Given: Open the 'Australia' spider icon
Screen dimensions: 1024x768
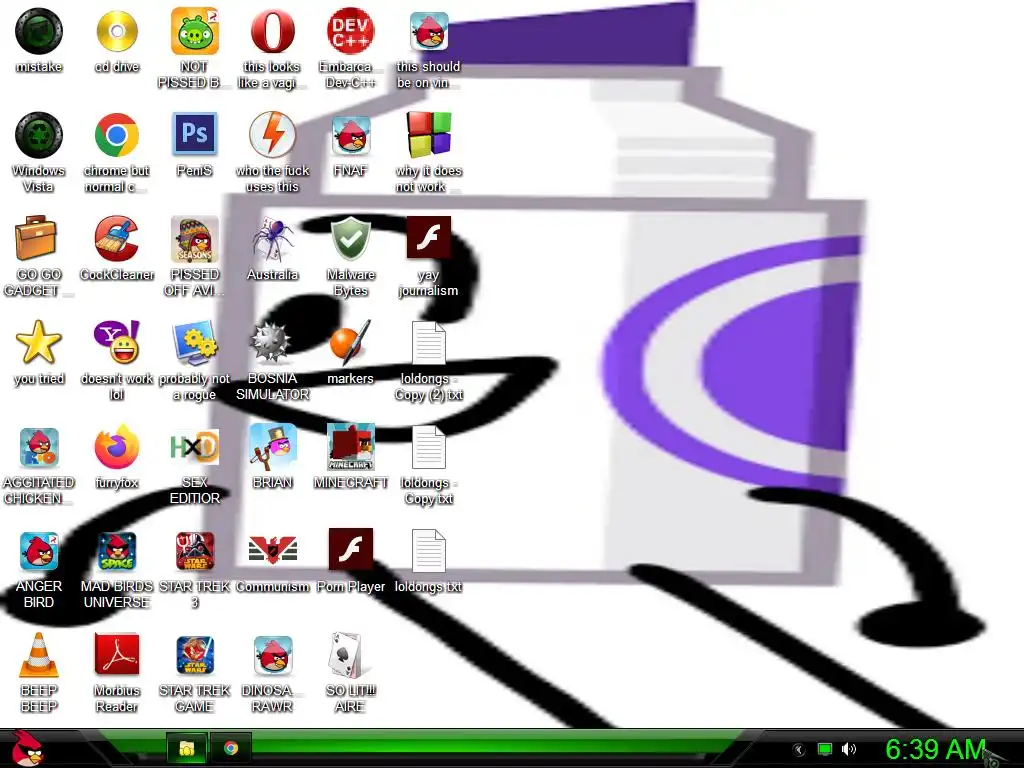Looking at the screenshot, I should pos(272,239).
